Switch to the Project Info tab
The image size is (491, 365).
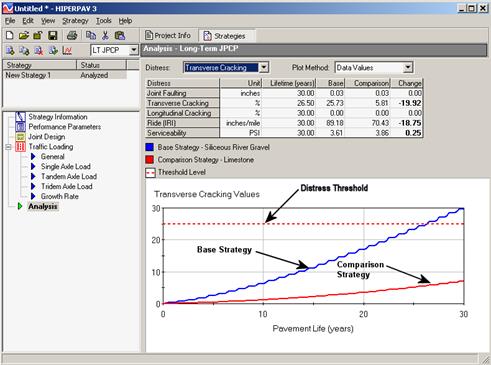(x=168, y=35)
